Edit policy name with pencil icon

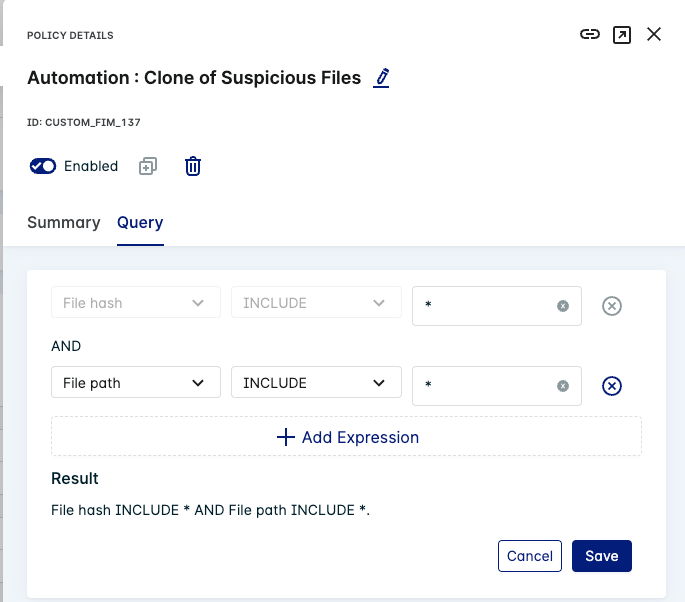pyautogui.click(x=381, y=78)
